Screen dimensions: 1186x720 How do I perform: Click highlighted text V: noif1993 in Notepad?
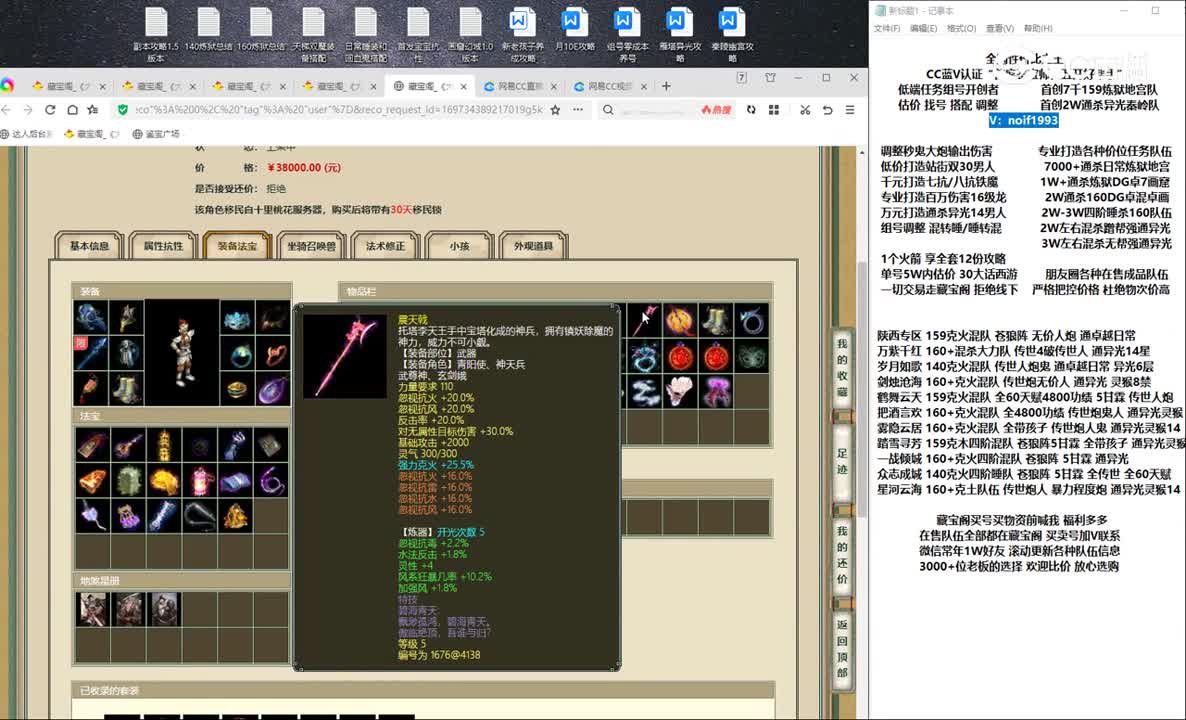click(x=1023, y=120)
